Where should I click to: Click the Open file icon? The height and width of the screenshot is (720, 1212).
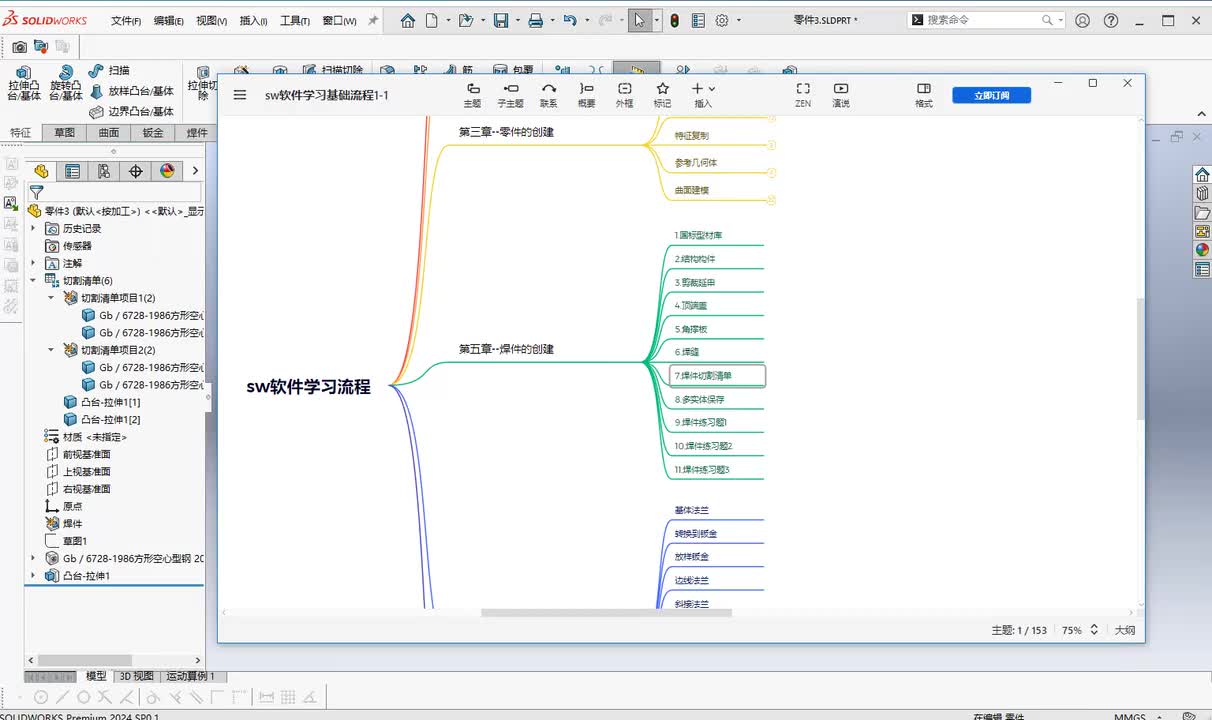point(465,20)
